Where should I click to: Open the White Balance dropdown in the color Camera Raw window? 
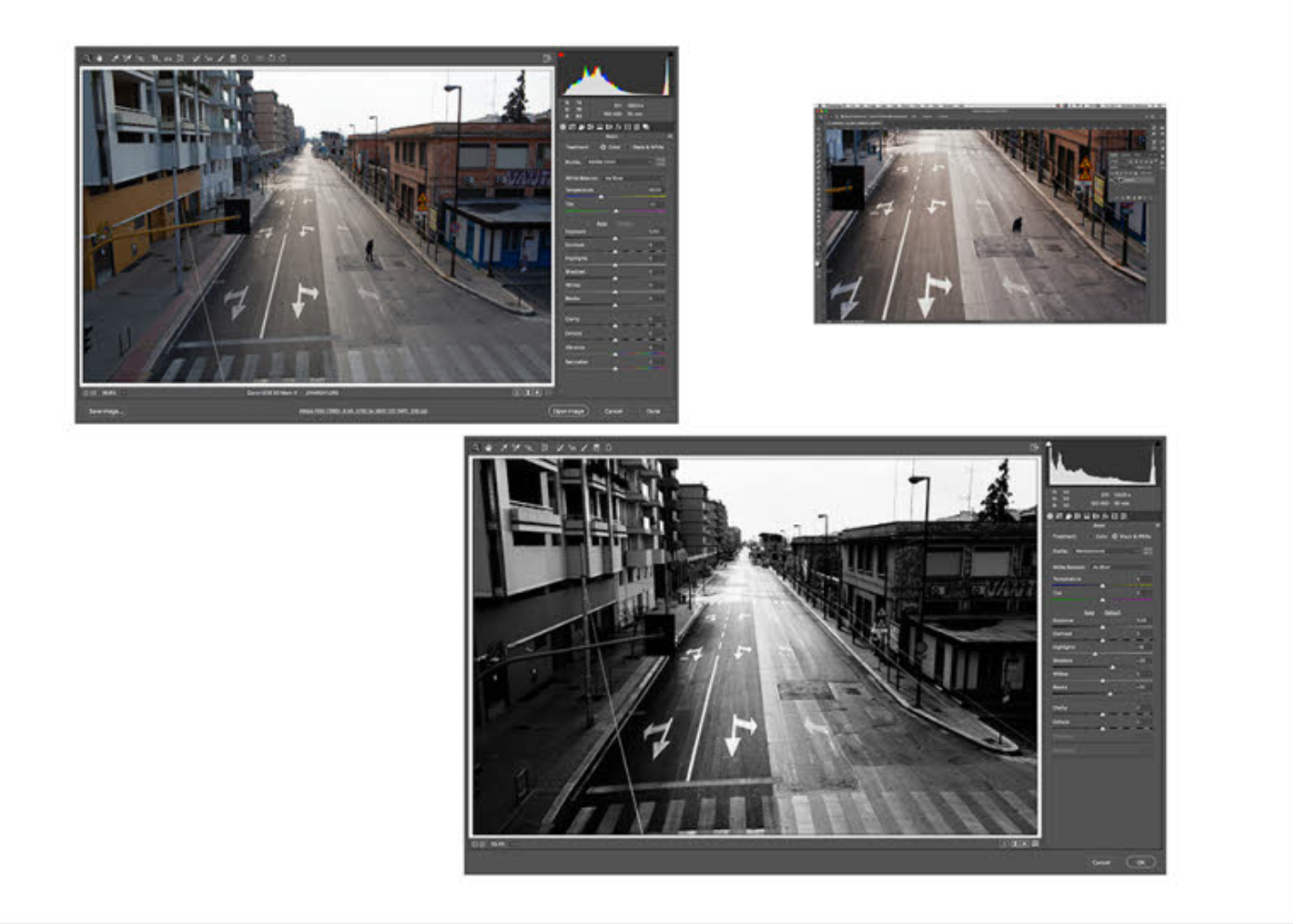(633, 178)
